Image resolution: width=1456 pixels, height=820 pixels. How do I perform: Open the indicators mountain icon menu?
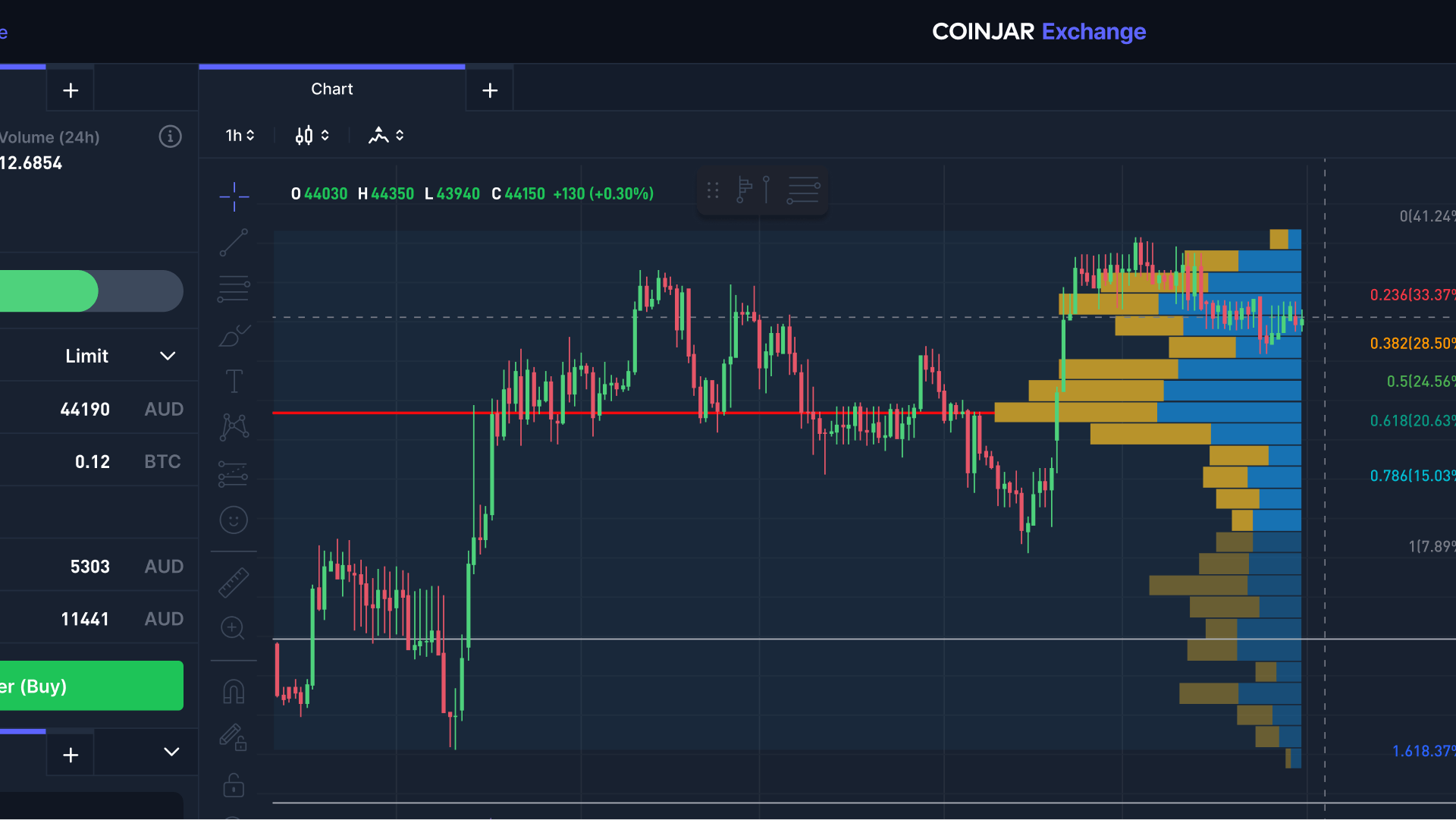pyautogui.click(x=386, y=135)
